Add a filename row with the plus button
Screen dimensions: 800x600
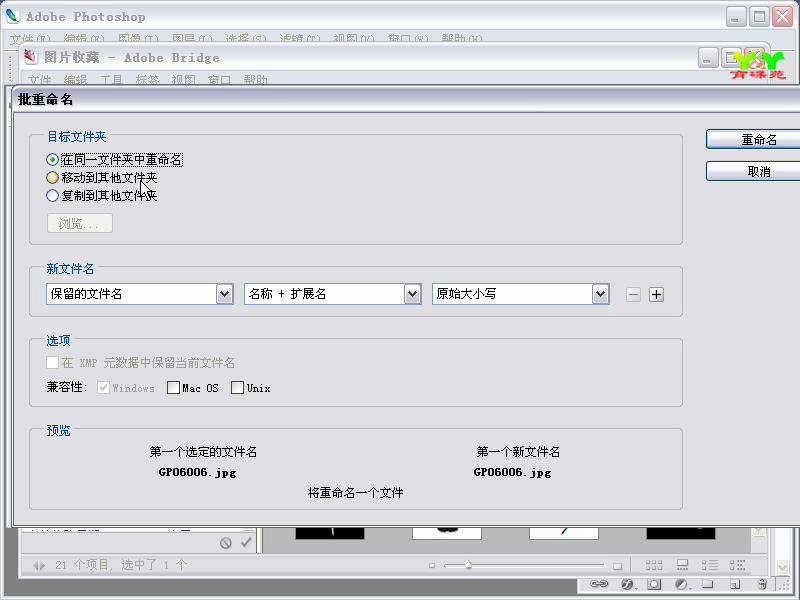[x=656, y=294]
